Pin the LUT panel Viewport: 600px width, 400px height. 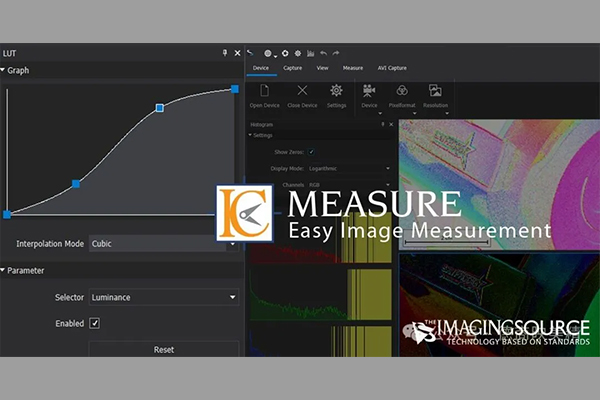225,53
